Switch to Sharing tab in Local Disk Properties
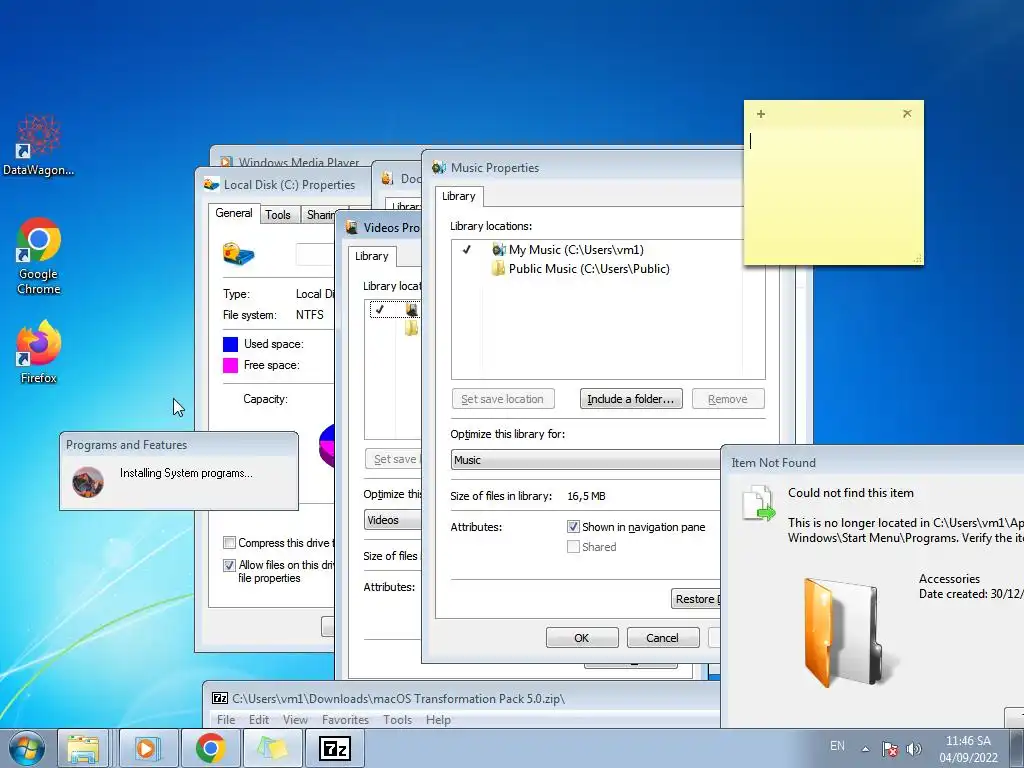The height and width of the screenshot is (768, 1024). 319,215
